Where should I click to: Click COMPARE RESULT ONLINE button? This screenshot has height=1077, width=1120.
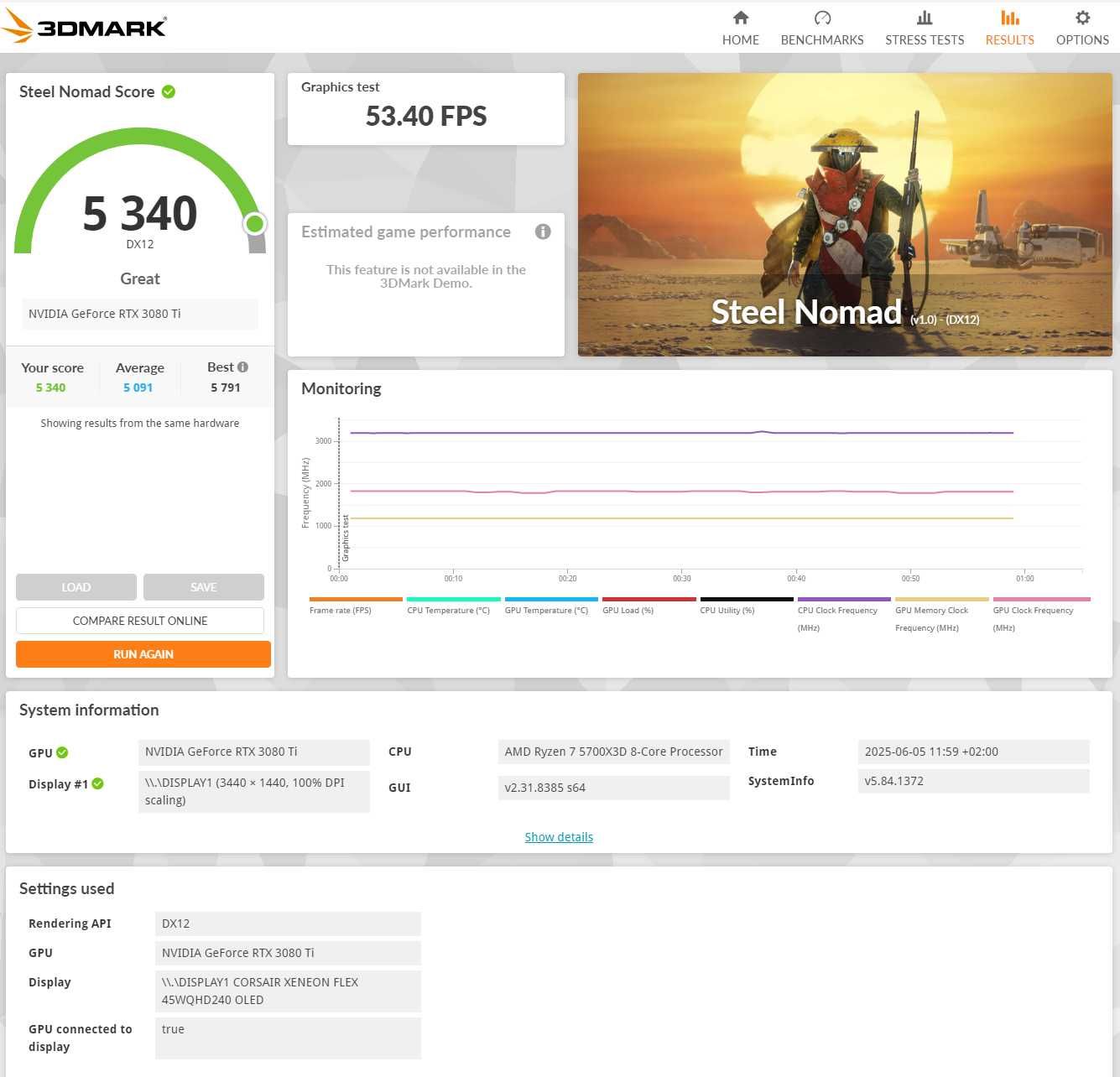(x=140, y=621)
